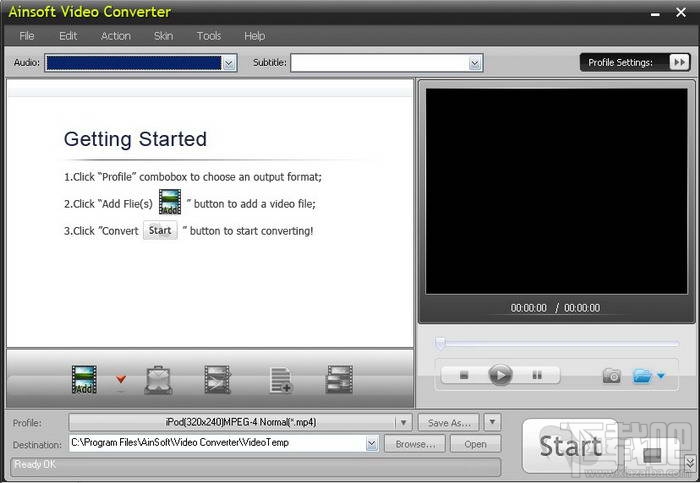700x483 pixels.
Task: Click the Add icon in Getting Started step 2
Action: pyautogui.click(x=170, y=202)
